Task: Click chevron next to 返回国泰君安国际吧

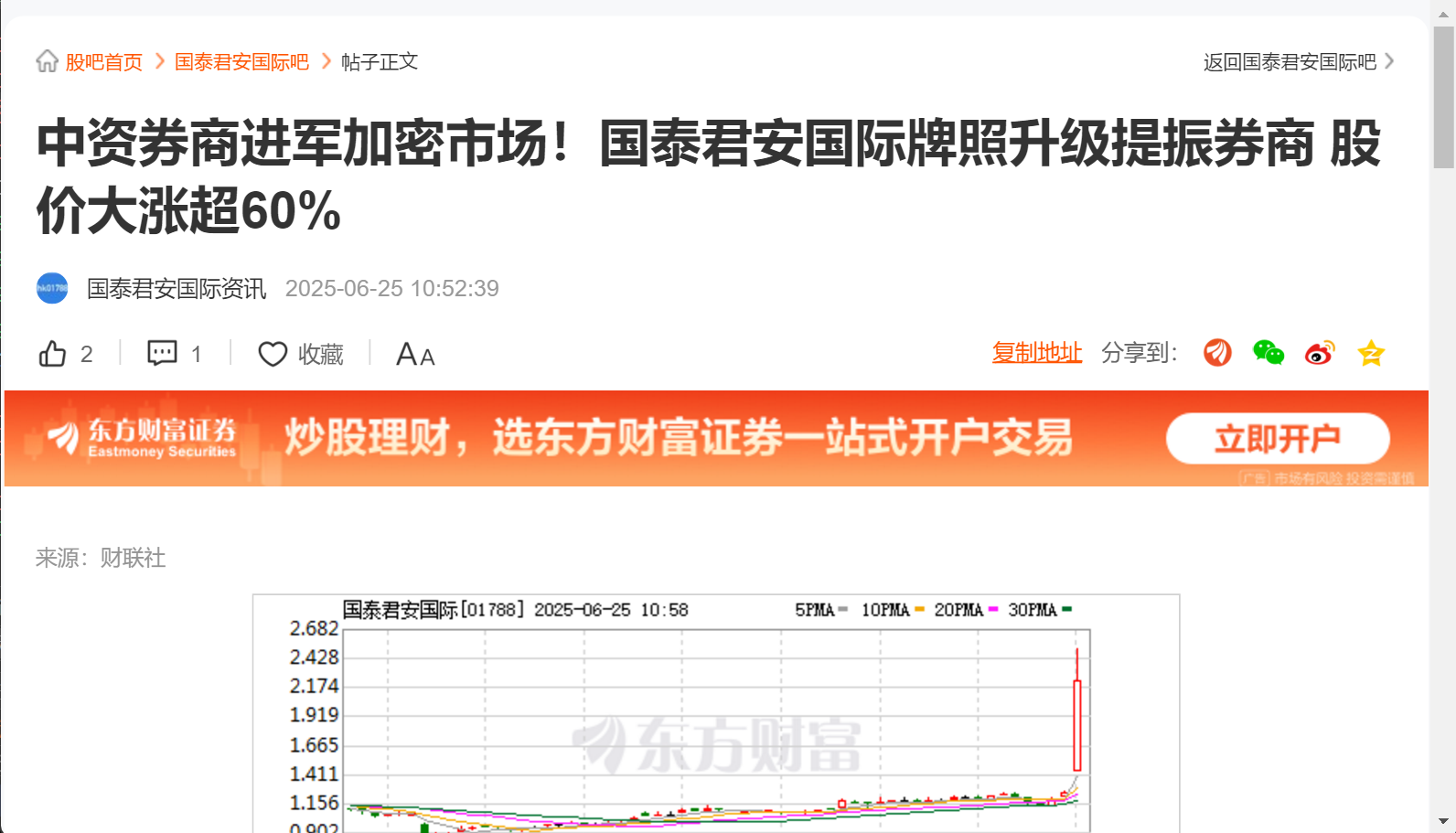Action: click(1389, 61)
